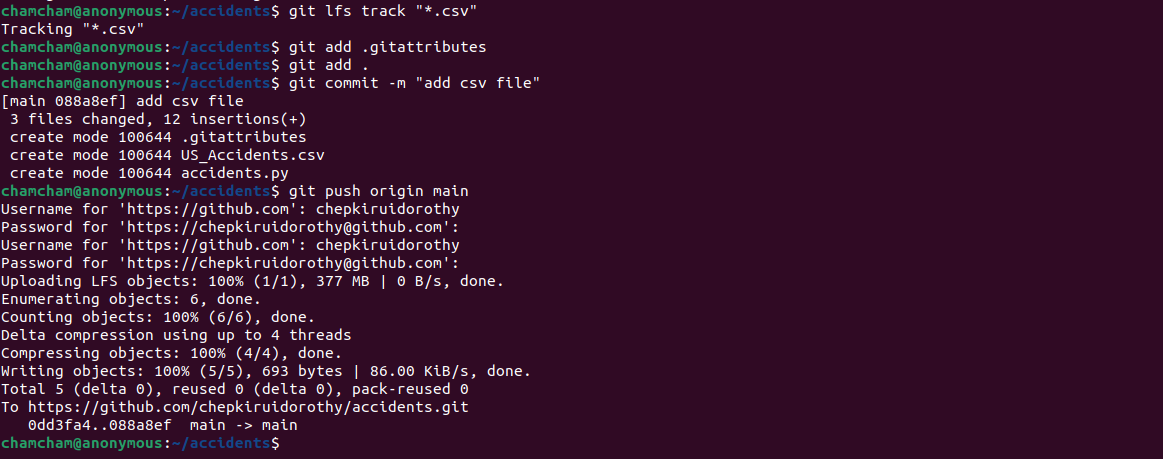Image resolution: width=1163 pixels, height=459 pixels.
Task: Click the 'Enumerating objects: 6, done.' line
Action: pyautogui.click(x=131, y=299)
